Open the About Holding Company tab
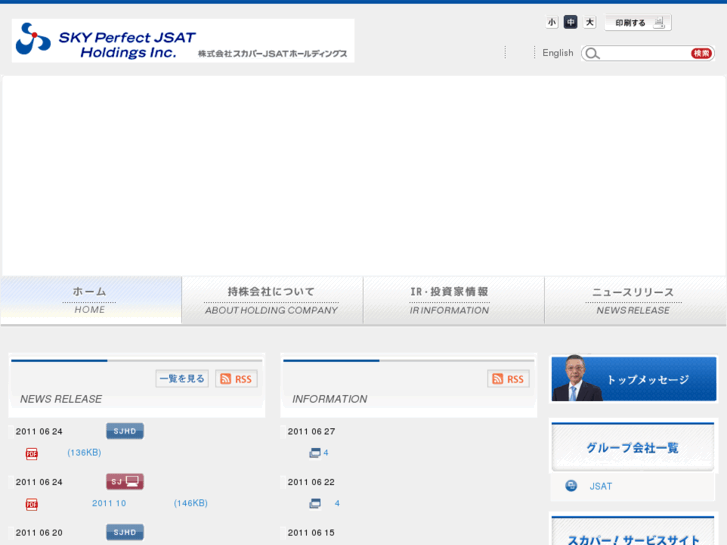727x545 pixels. tap(272, 300)
